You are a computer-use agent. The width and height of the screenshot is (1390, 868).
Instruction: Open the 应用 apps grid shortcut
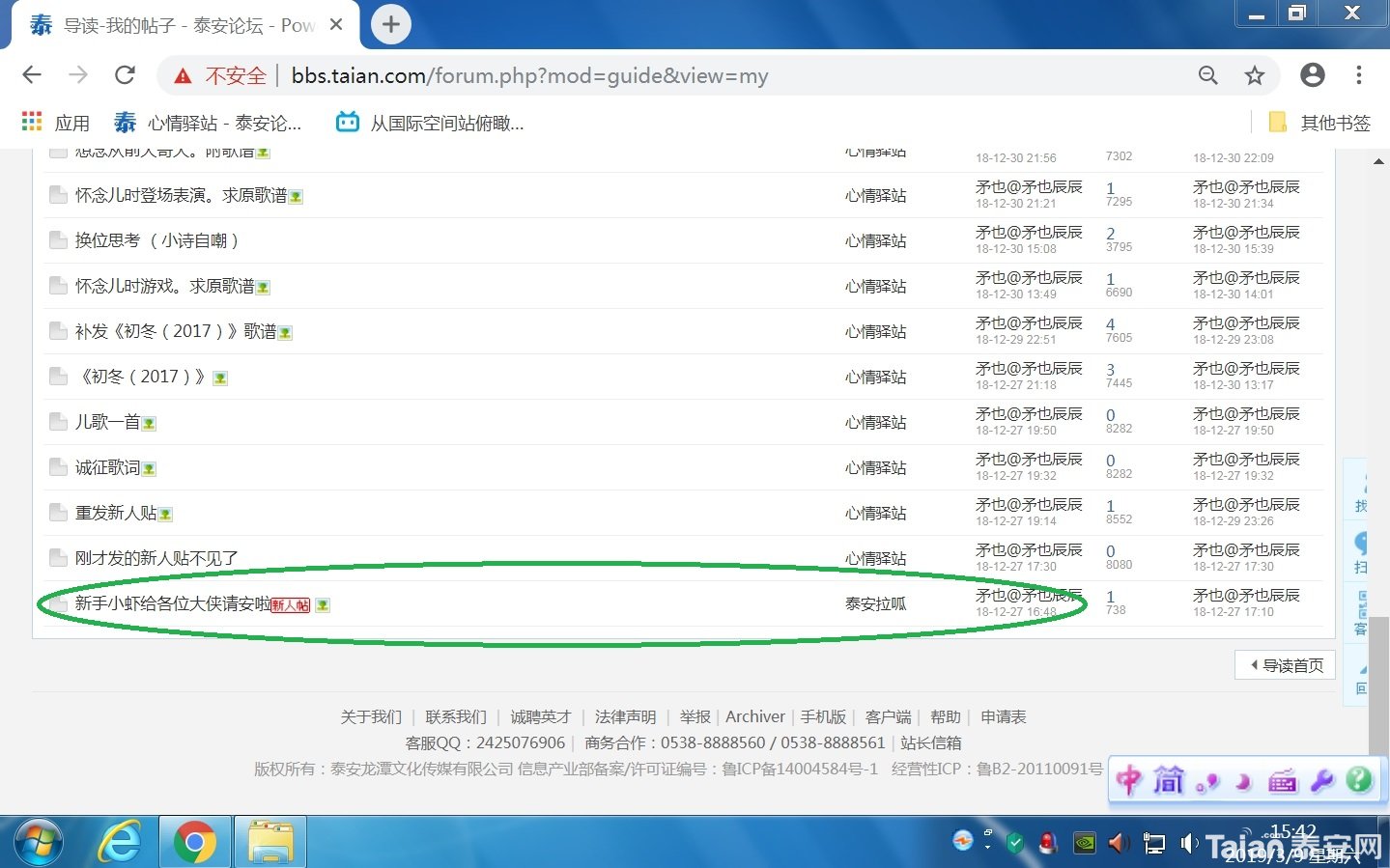coord(55,123)
